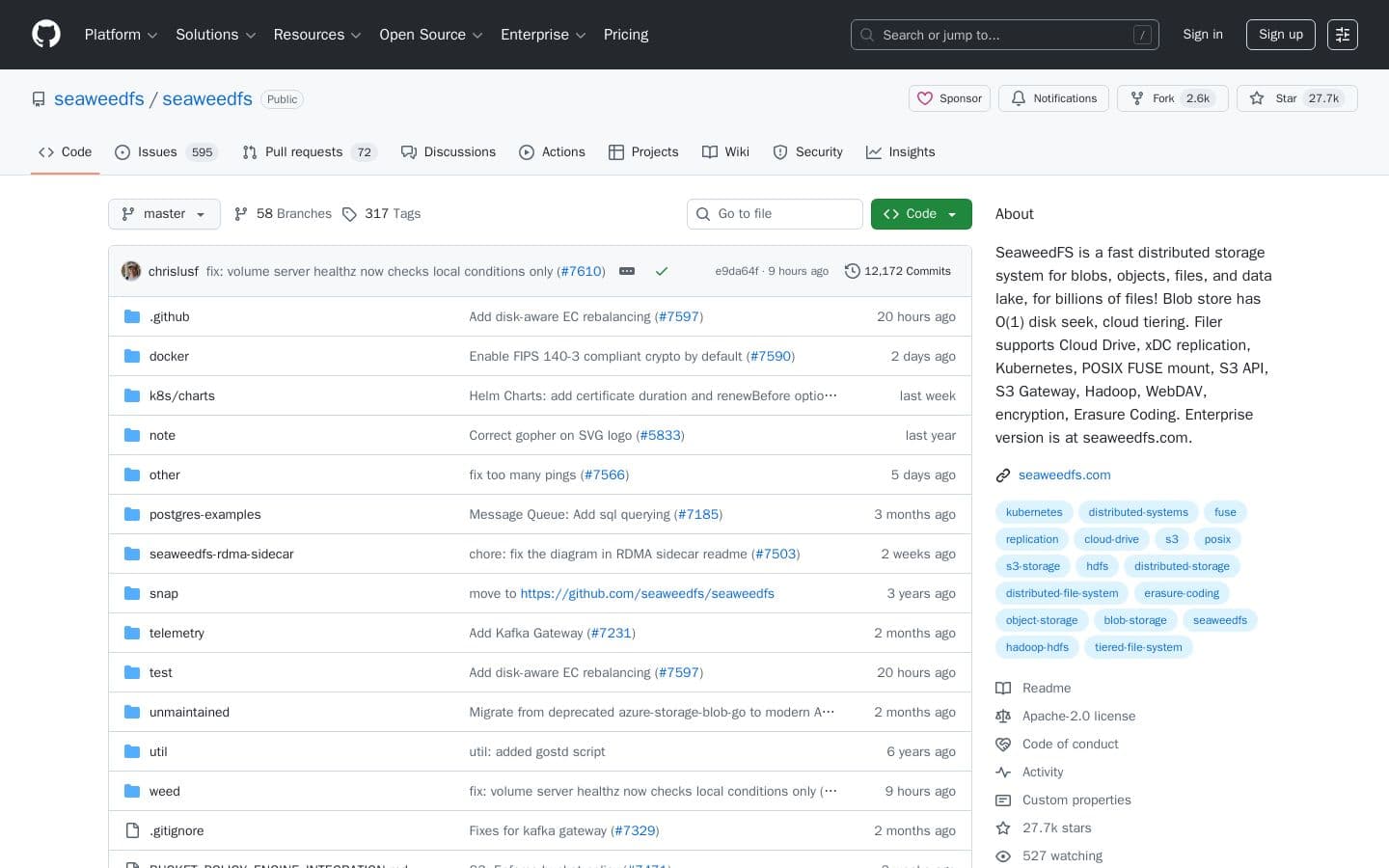Image resolution: width=1389 pixels, height=868 pixels.
Task: Open the green Code dropdown
Action: coord(920,213)
